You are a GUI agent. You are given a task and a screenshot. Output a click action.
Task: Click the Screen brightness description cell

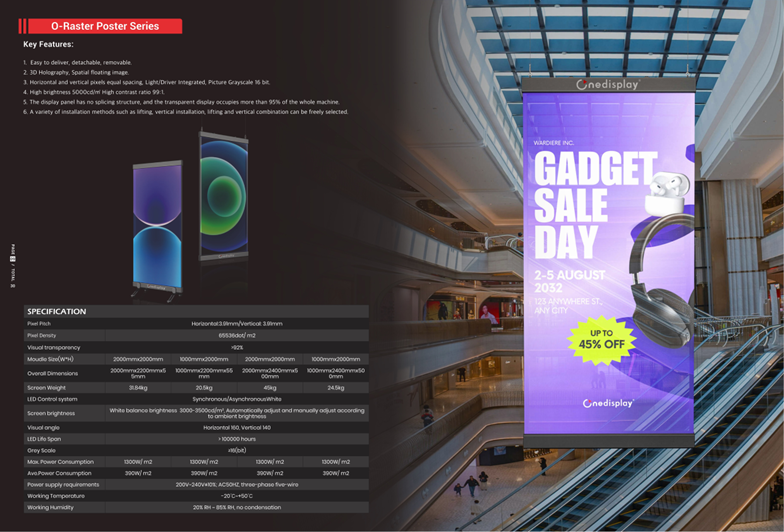click(x=237, y=413)
